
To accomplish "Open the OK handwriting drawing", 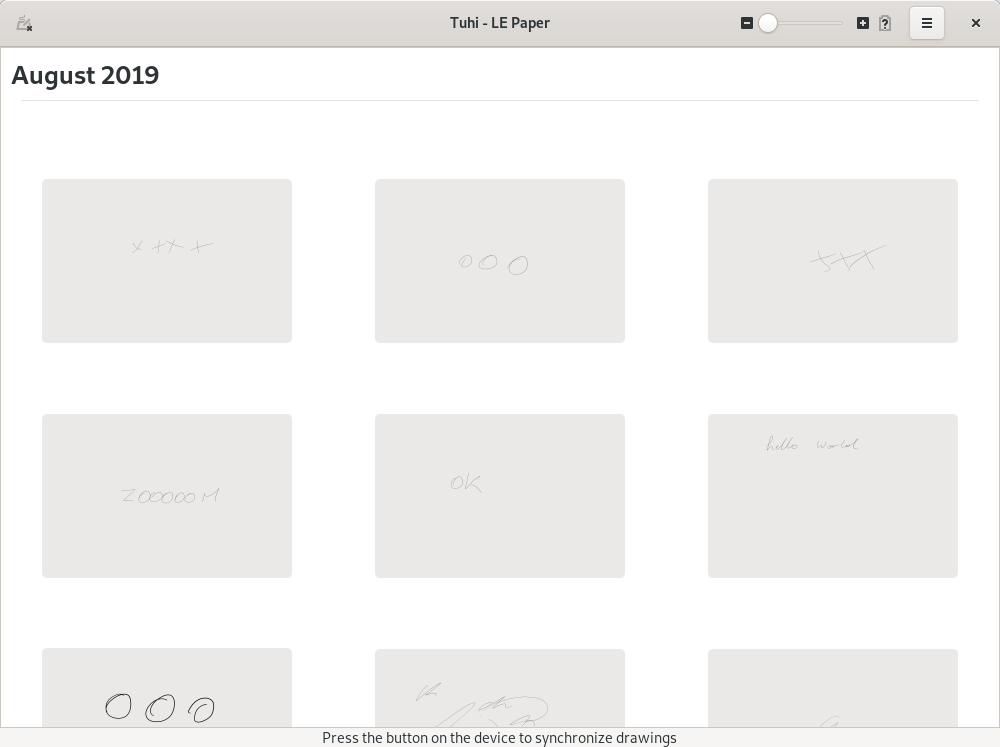I will (500, 496).
